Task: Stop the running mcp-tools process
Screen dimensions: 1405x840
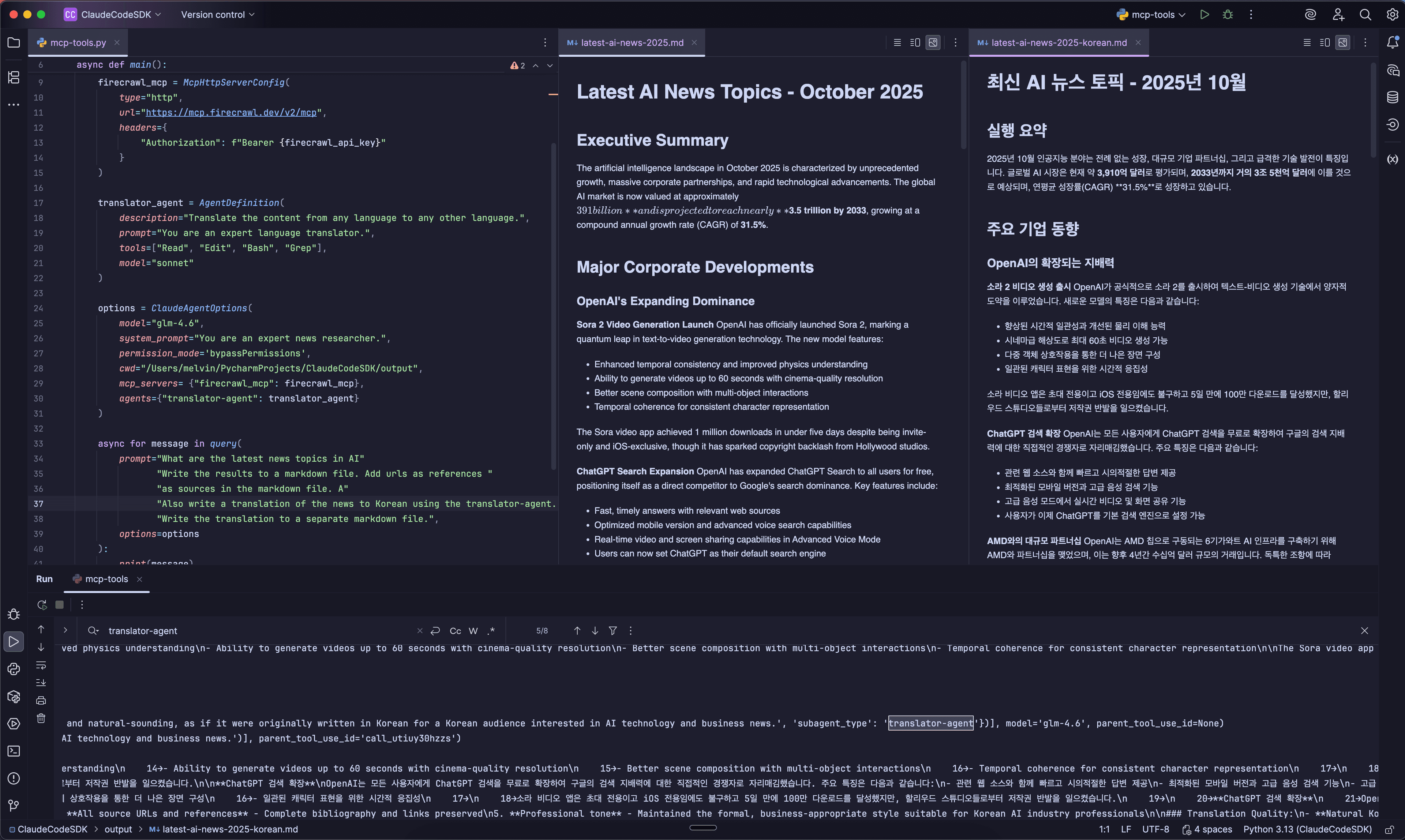Action: coord(59,604)
